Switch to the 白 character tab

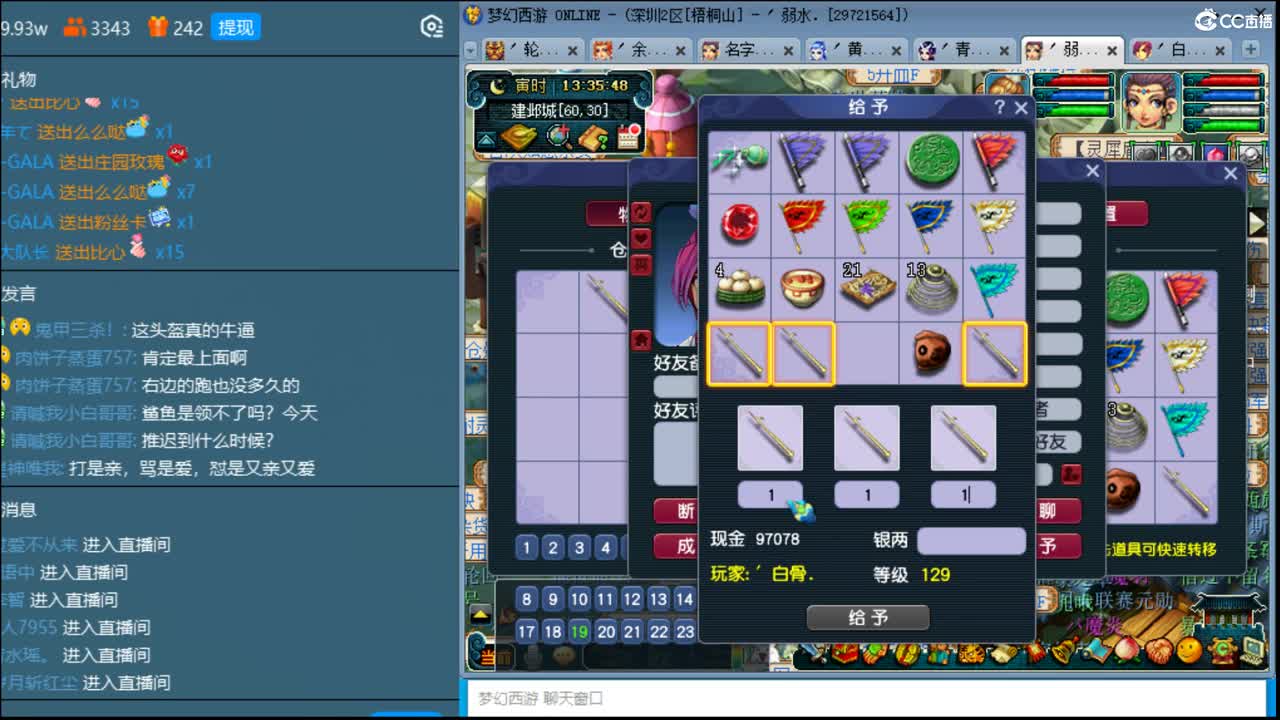1180,50
